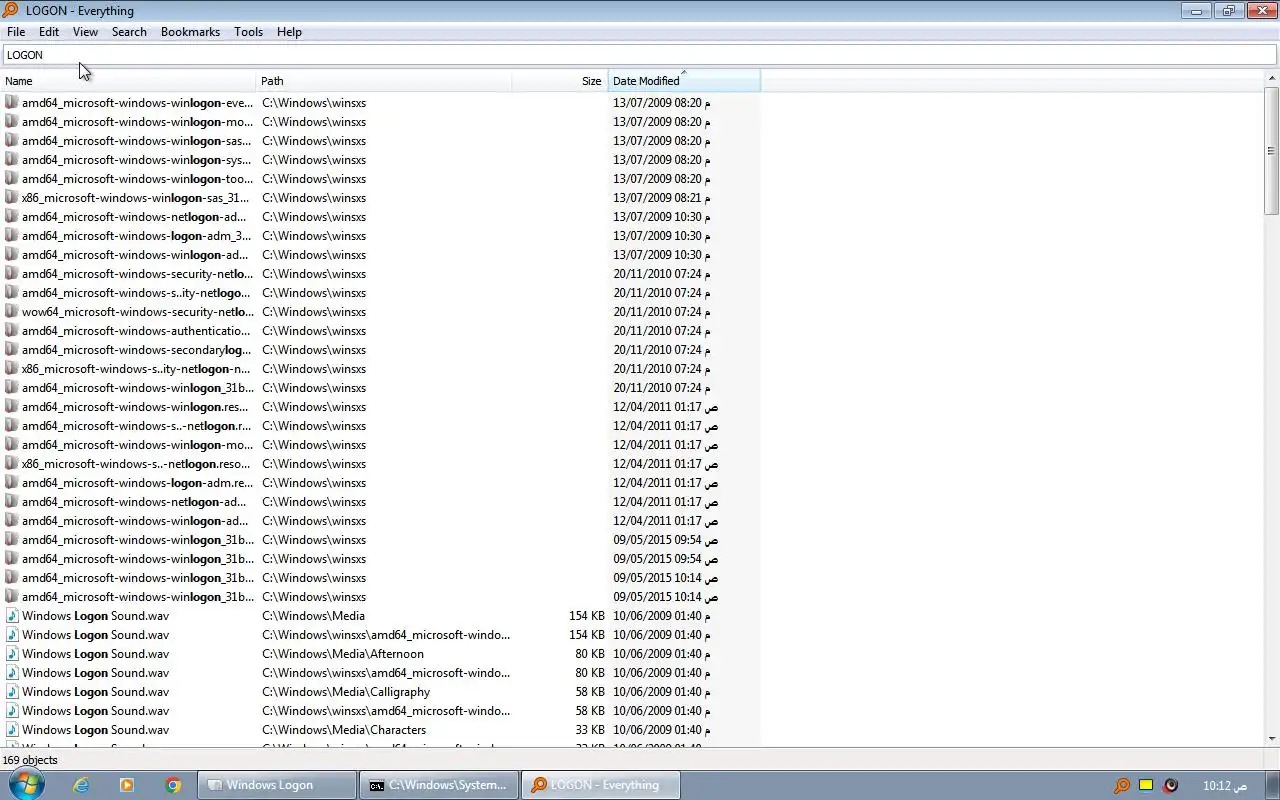Viewport: 1280px width, 800px height.
Task: Focus the LOGON search box
Action: coord(640,55)
